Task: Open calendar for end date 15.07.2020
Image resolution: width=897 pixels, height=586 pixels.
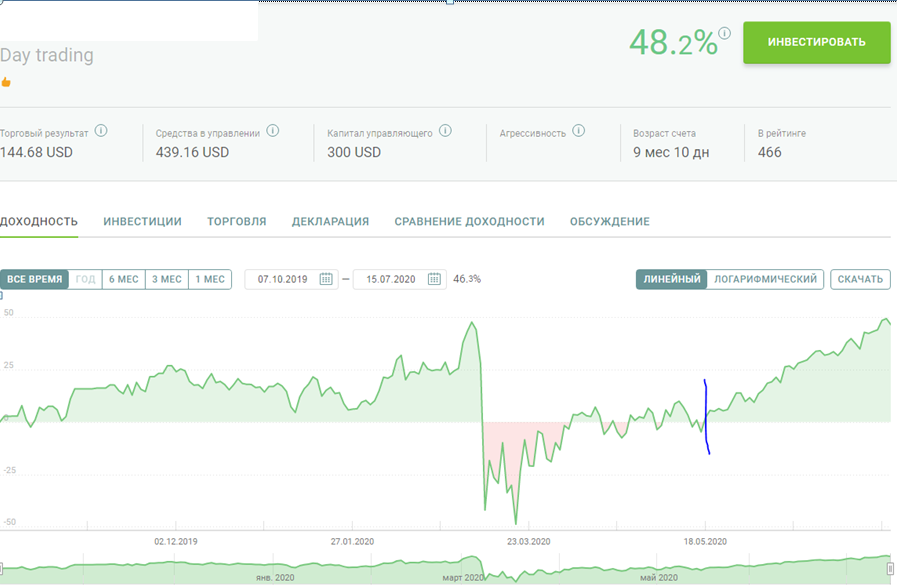Action: pyautogui.click(x=435, y=279)
